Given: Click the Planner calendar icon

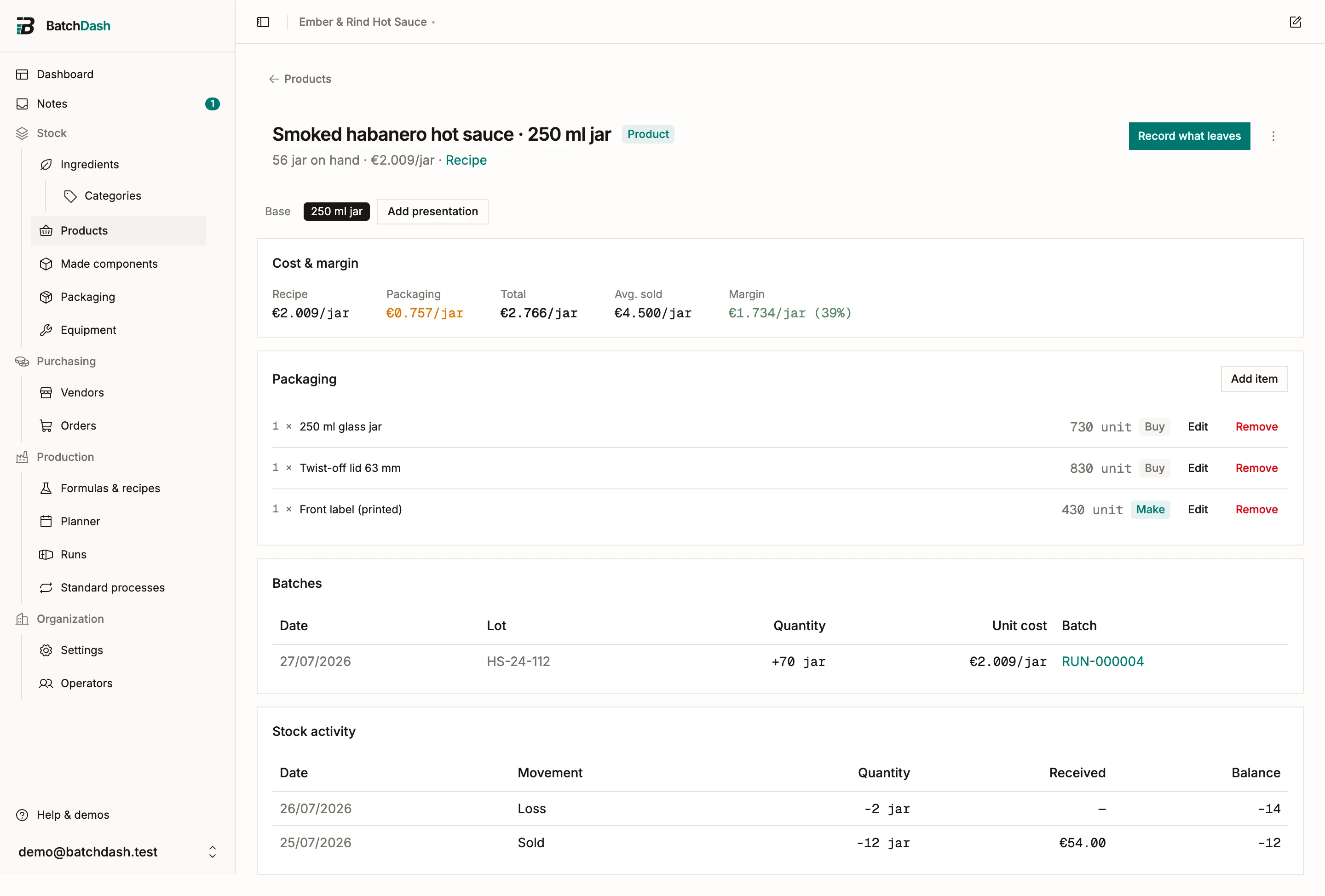Looking at the screenshot, I should click(x=46, y=522).
